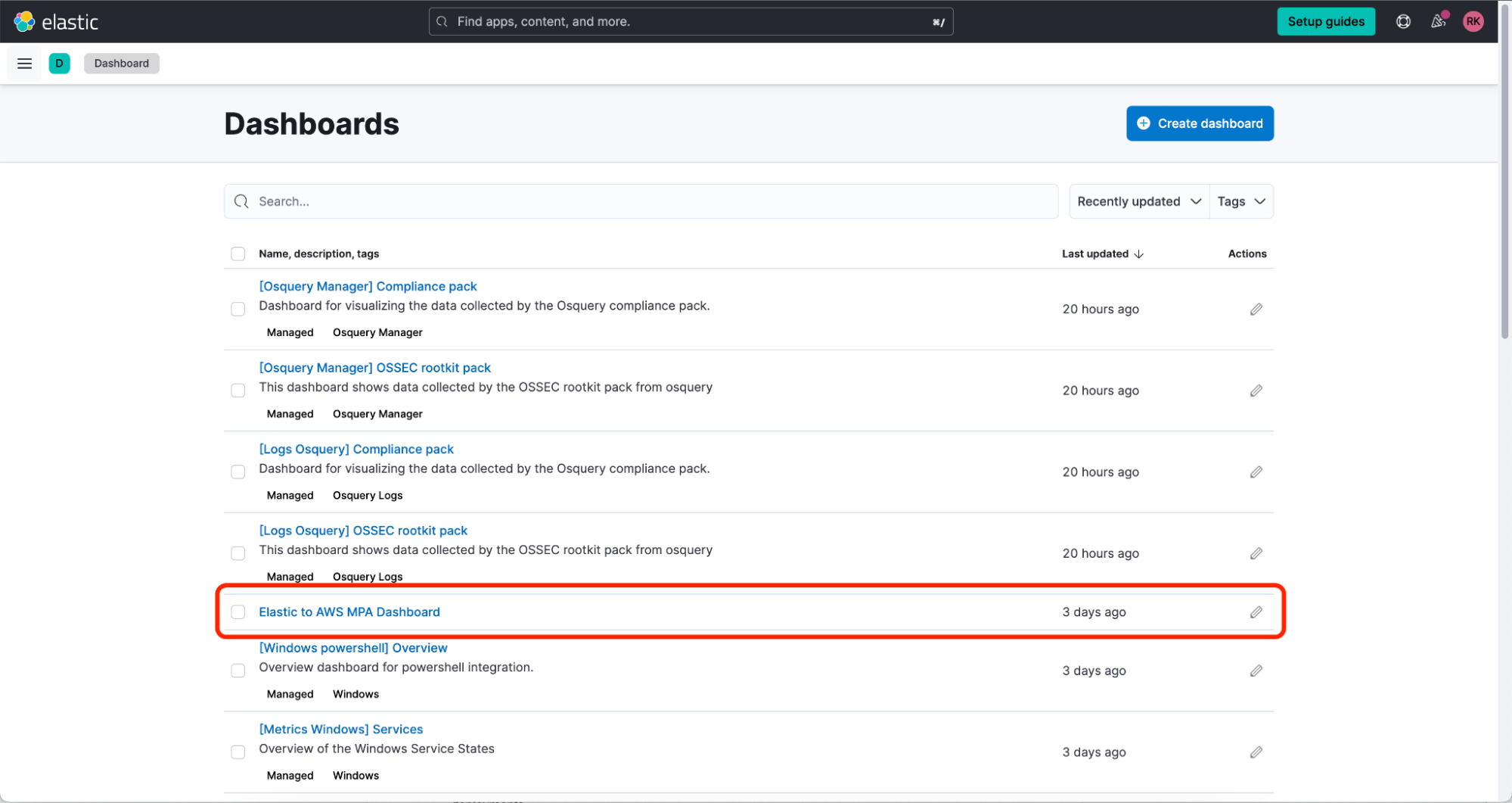Image resolution: width=1512 pixels, height=803 pixels.
Task: Edit Osquery Manager Compliance pack via pencil icon
Action: 1256,309
